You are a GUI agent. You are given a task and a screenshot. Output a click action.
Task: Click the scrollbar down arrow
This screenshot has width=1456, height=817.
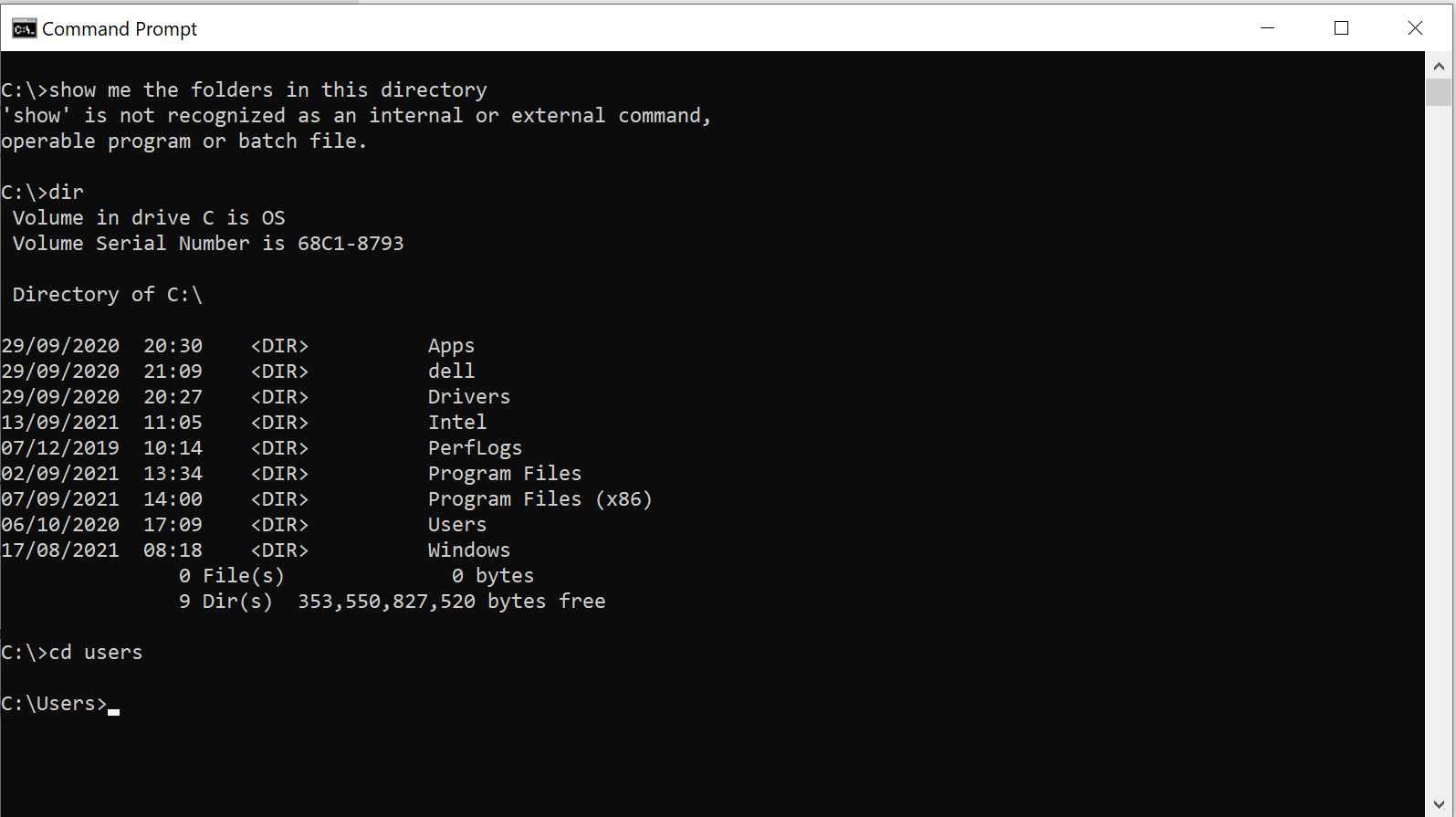(x=1439, y=804)
